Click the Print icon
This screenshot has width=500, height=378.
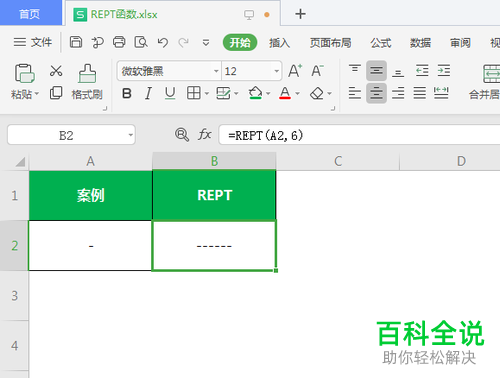pos(119,42)
